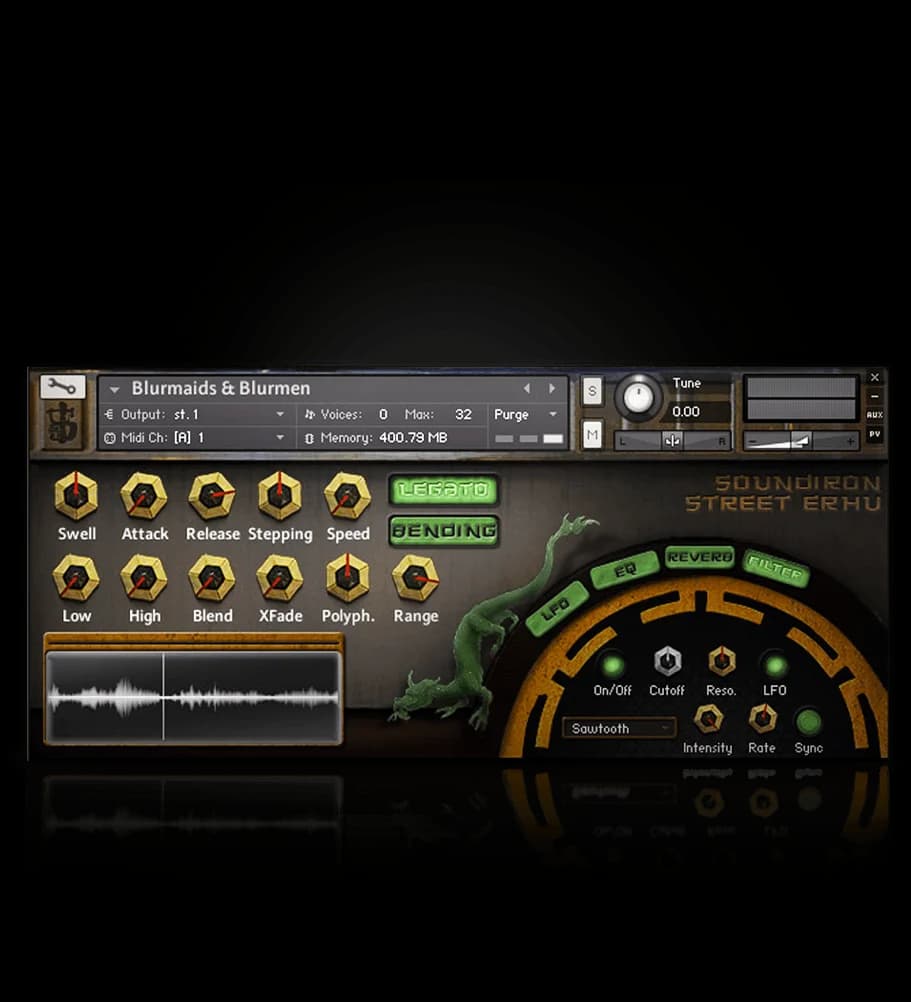Screen dimensions: 911x1002
Task: Switch to the Reverb tab
Action: point(700,557)
